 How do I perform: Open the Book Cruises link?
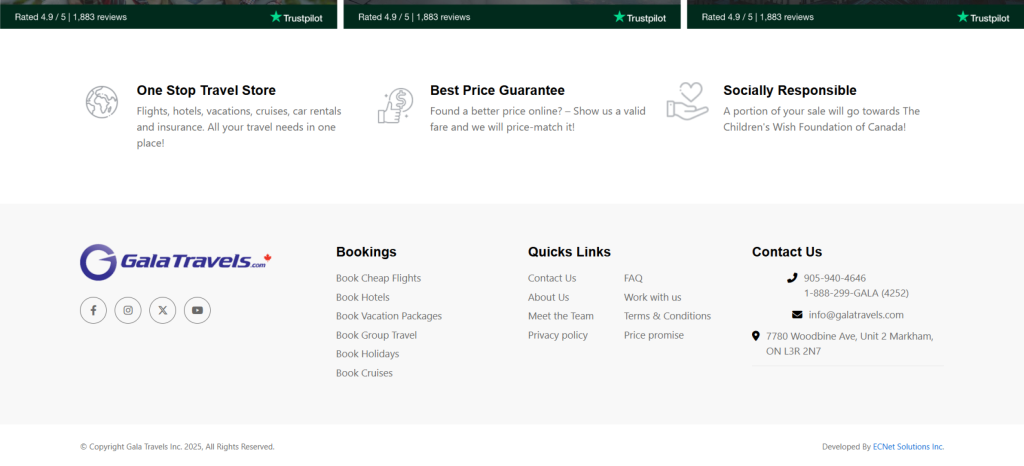(364, 373)
